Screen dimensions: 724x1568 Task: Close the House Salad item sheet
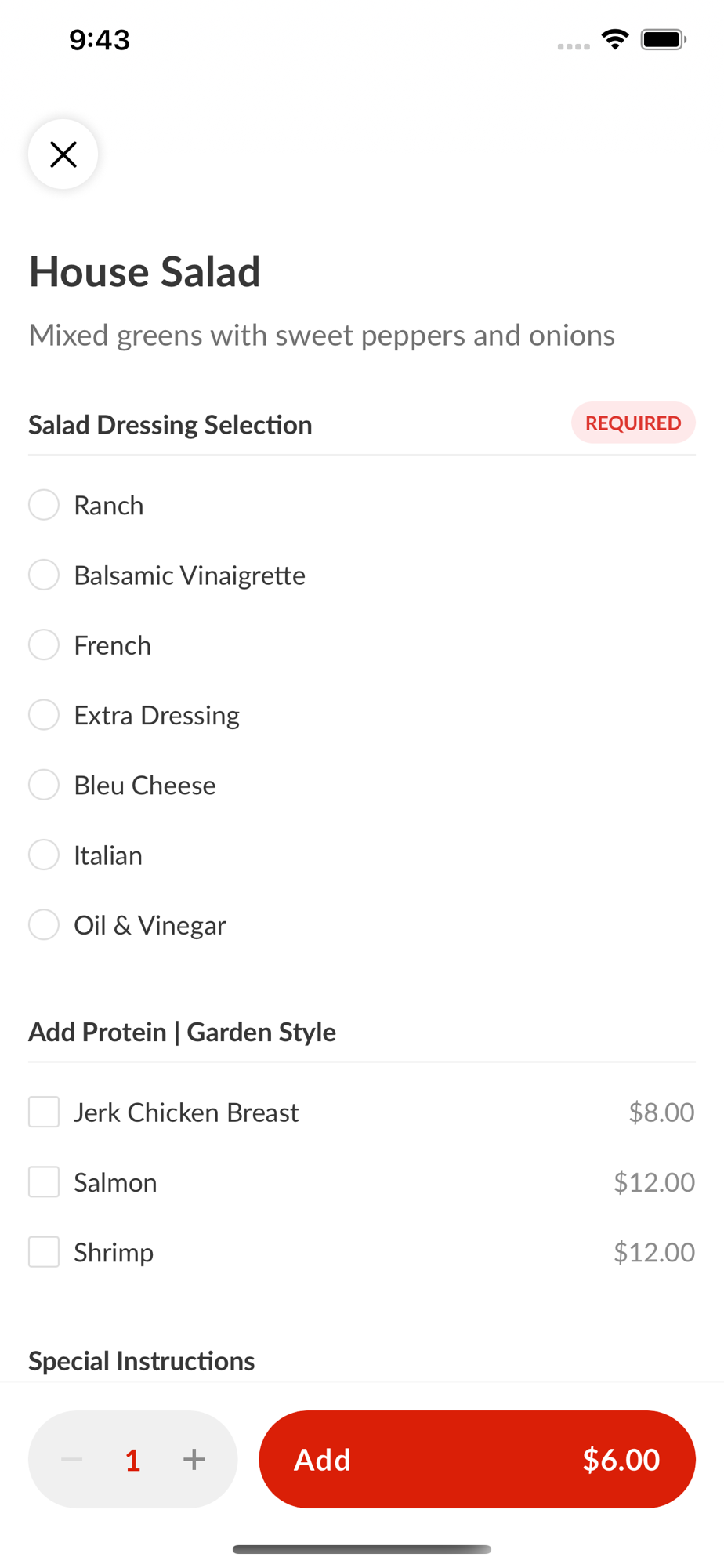[x=63, y=154]
